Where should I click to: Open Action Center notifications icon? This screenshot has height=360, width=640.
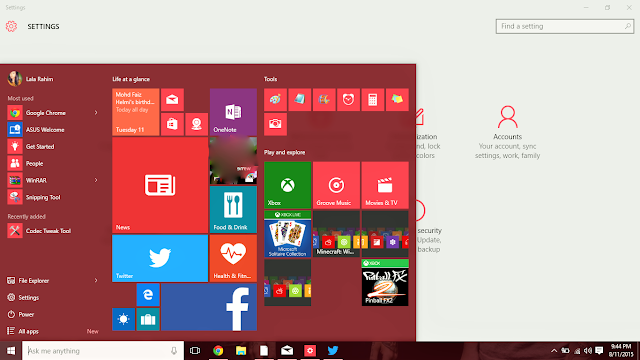coord(599,351)
